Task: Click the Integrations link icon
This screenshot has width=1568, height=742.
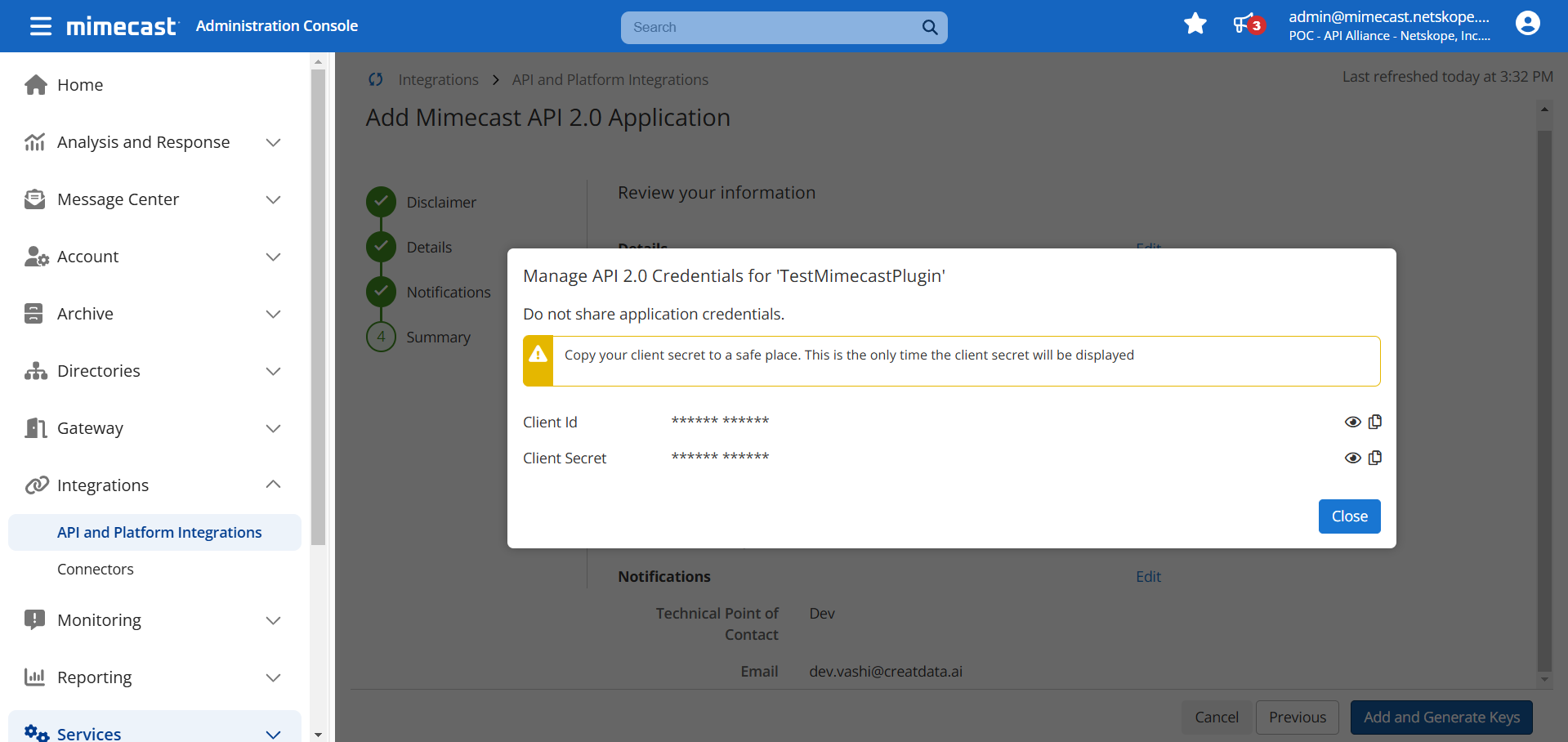Action: pyautogui.click(x=36, y=485)
